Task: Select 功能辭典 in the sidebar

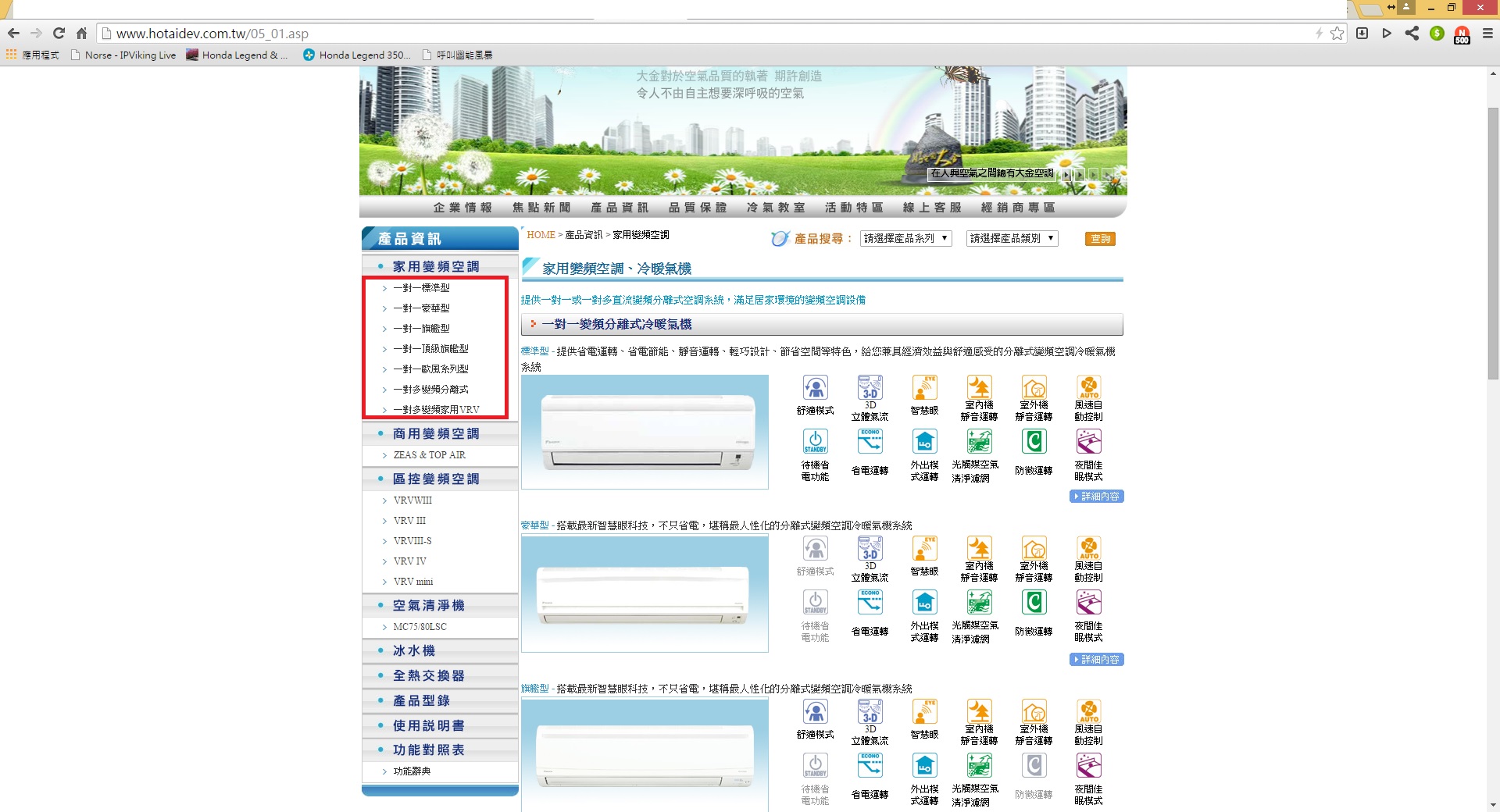Action: click(x=412, y=771)
